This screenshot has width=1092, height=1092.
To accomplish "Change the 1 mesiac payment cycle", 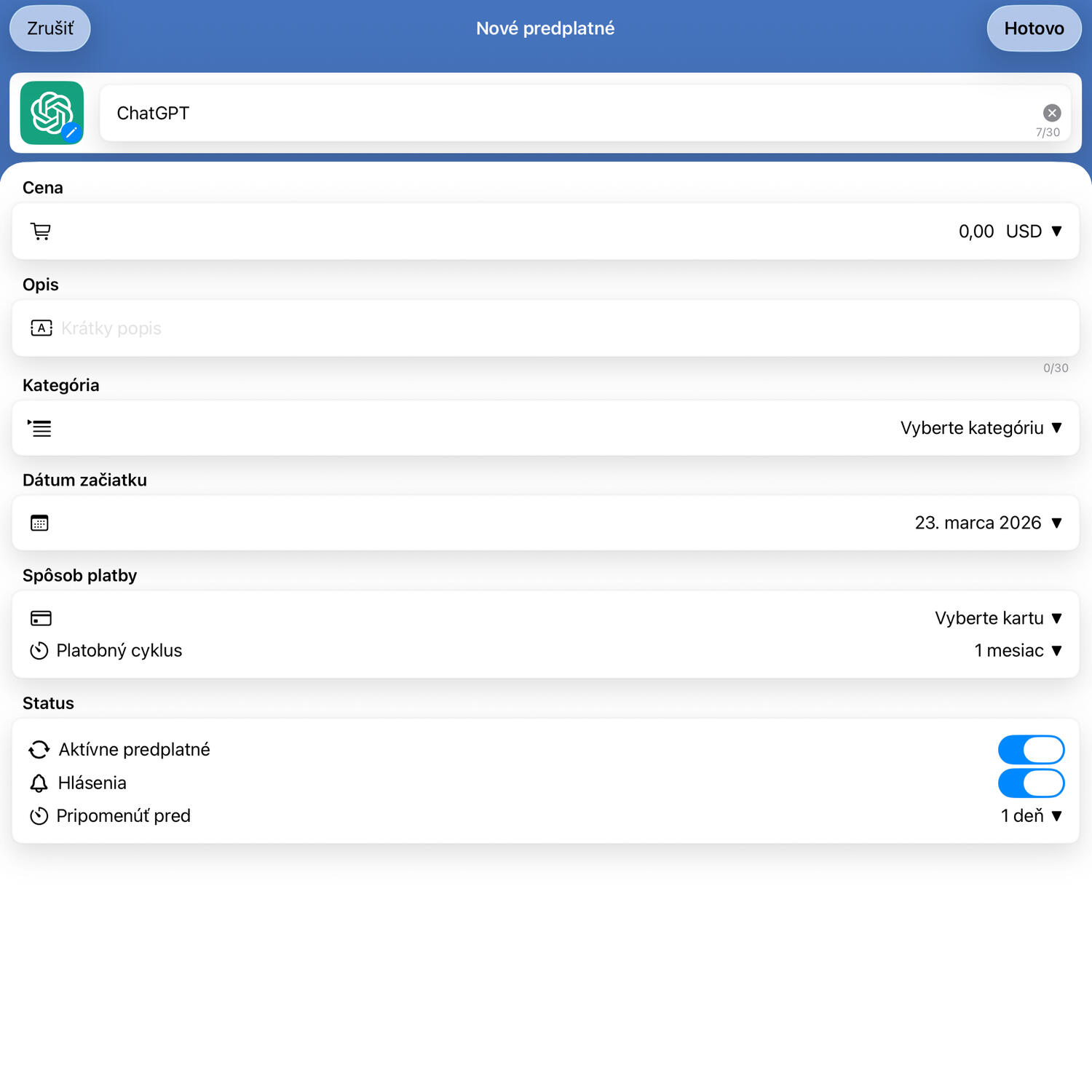I will [x=1018, y=651].
